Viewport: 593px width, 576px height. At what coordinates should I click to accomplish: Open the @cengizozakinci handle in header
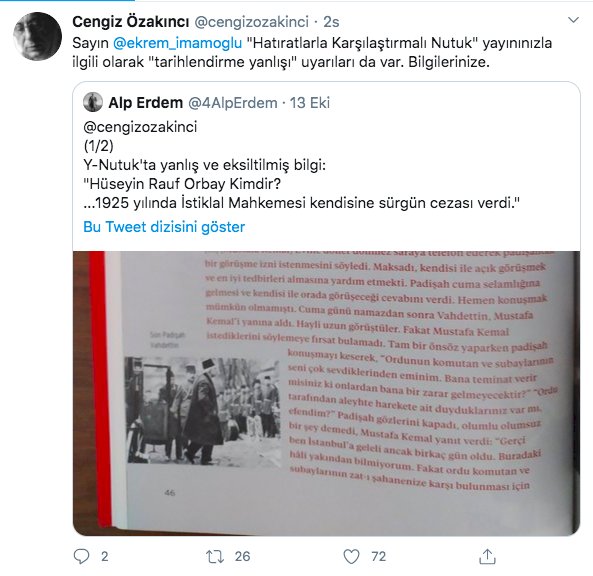click(x=251, y=22)
